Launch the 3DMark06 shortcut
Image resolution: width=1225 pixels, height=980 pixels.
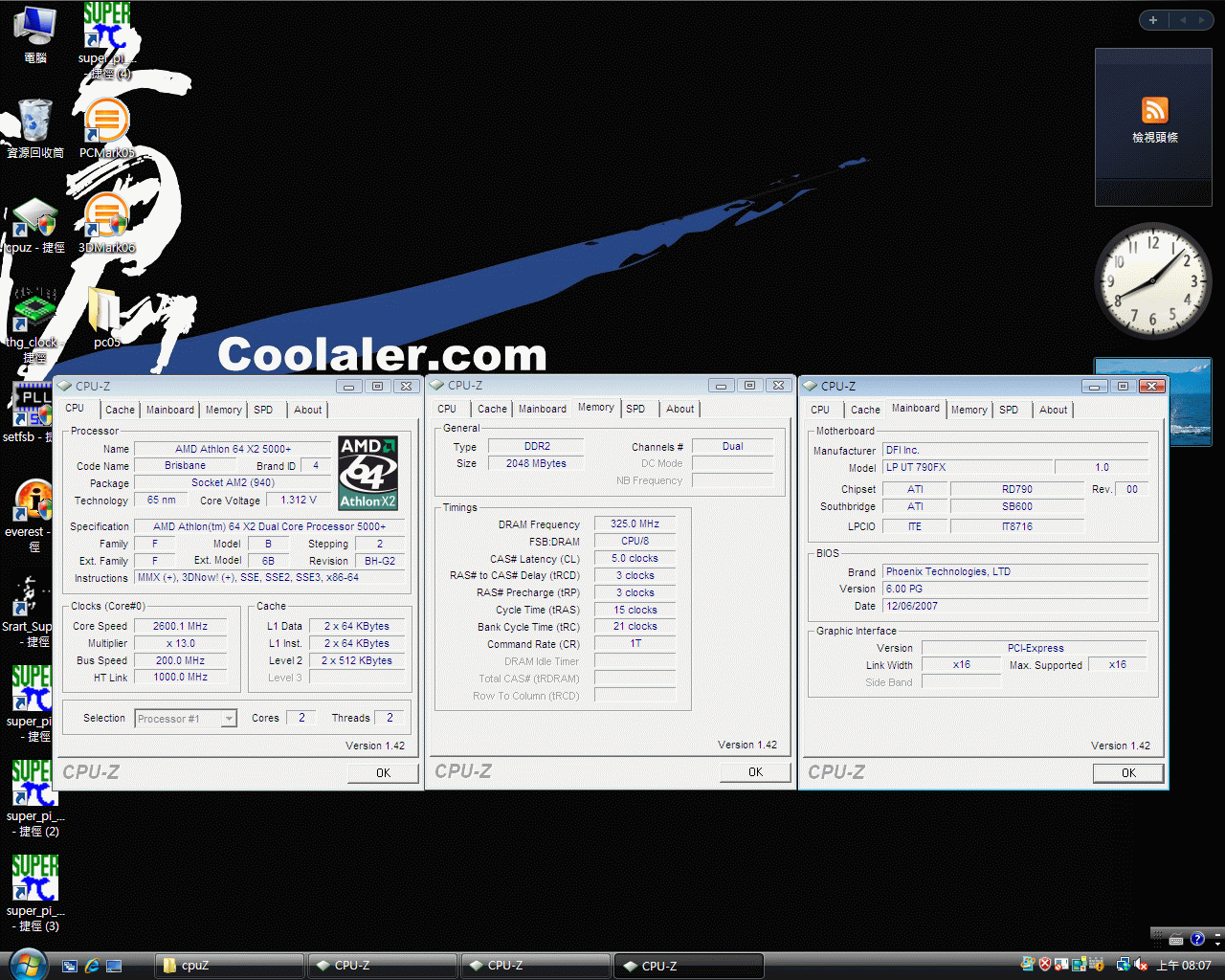pyautogui.click(x=106, y=223)
